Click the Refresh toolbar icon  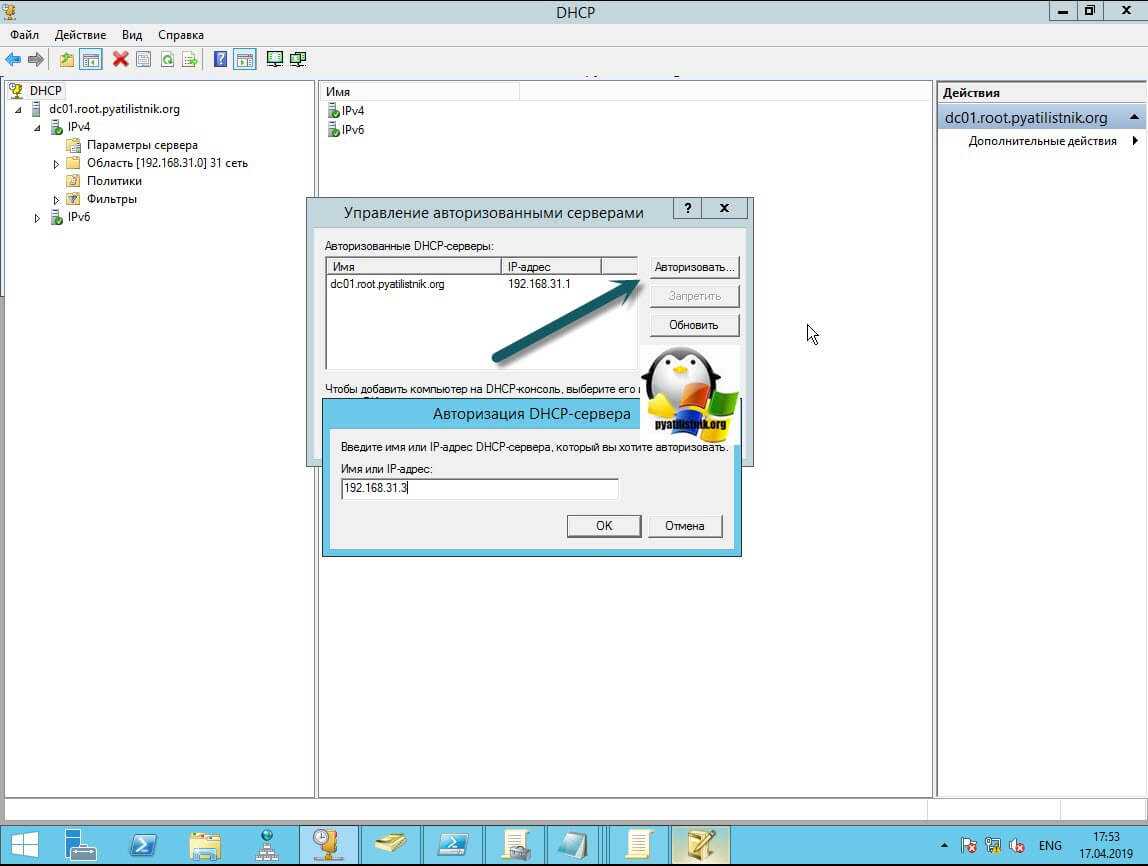point(167,60)
